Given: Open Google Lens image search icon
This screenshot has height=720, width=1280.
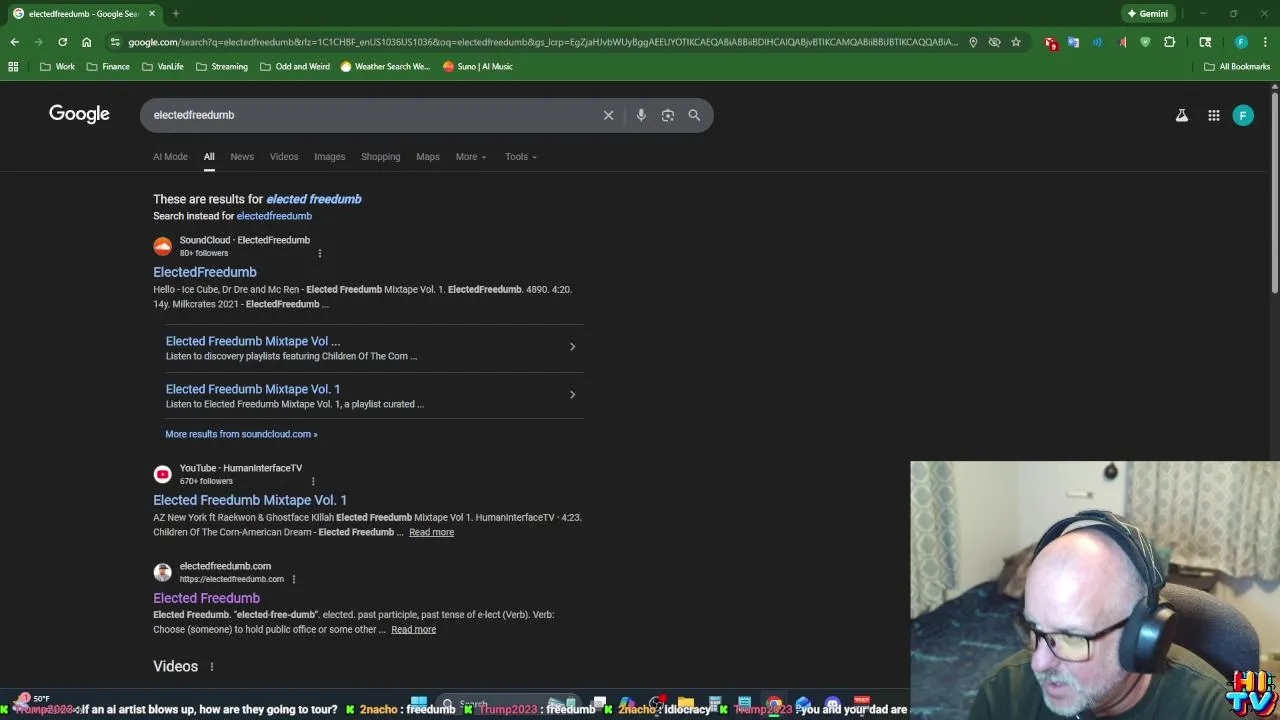Looking at the screenshot, I should click(x=668, y=115).
